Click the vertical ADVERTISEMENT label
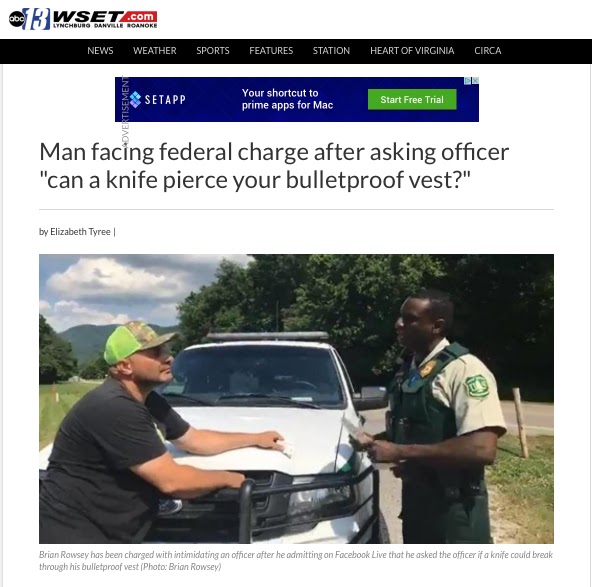 click(x=125, y=111)
